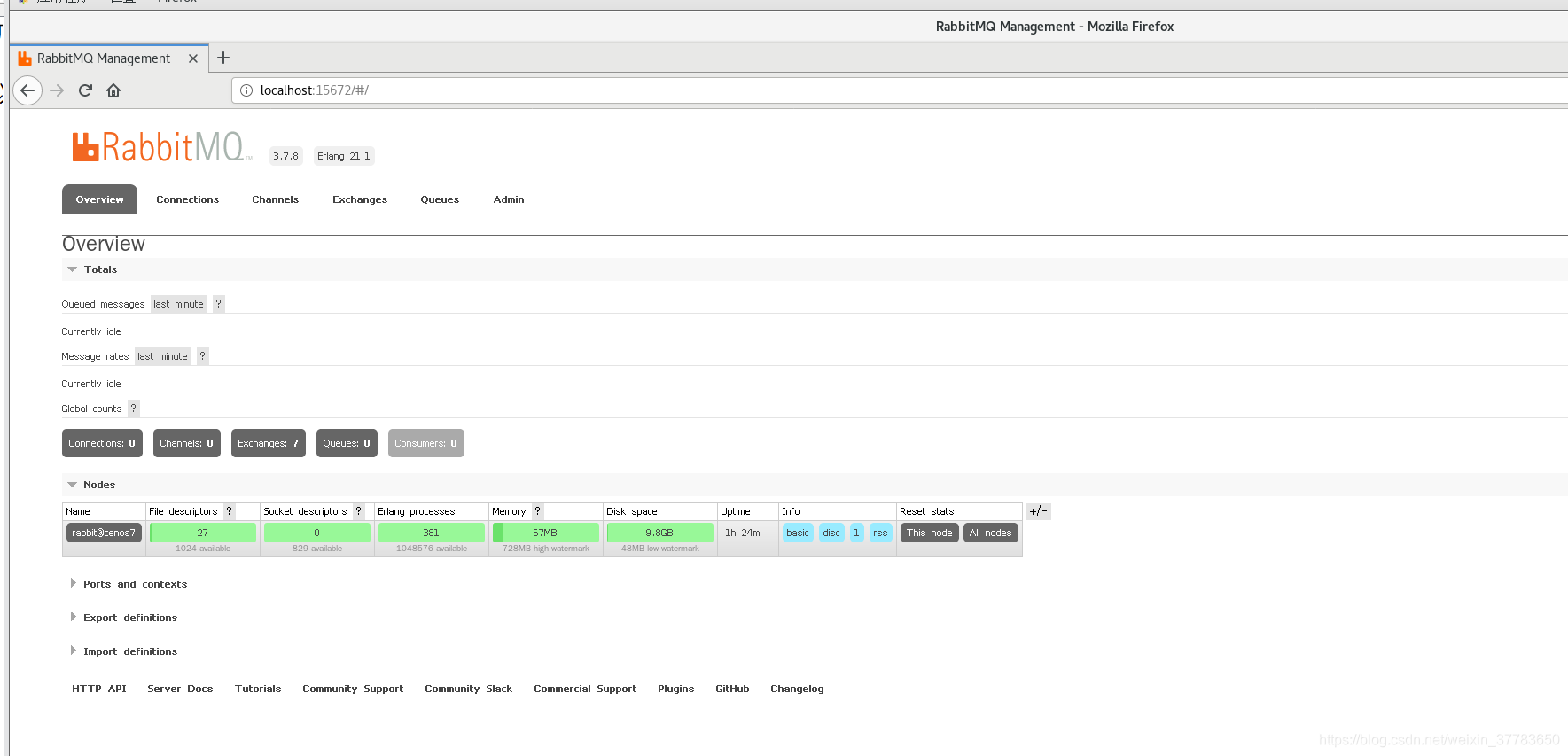Image resolution: width=1568 pixels, height=756 pixels.
Task: Click the disc info tag
Action: click(x=831, y=533)
